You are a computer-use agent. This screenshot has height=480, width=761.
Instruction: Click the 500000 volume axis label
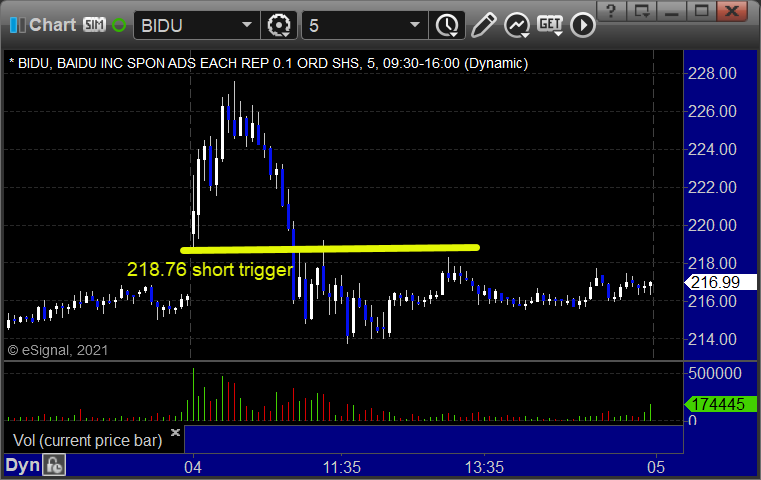tap(715, 373)
